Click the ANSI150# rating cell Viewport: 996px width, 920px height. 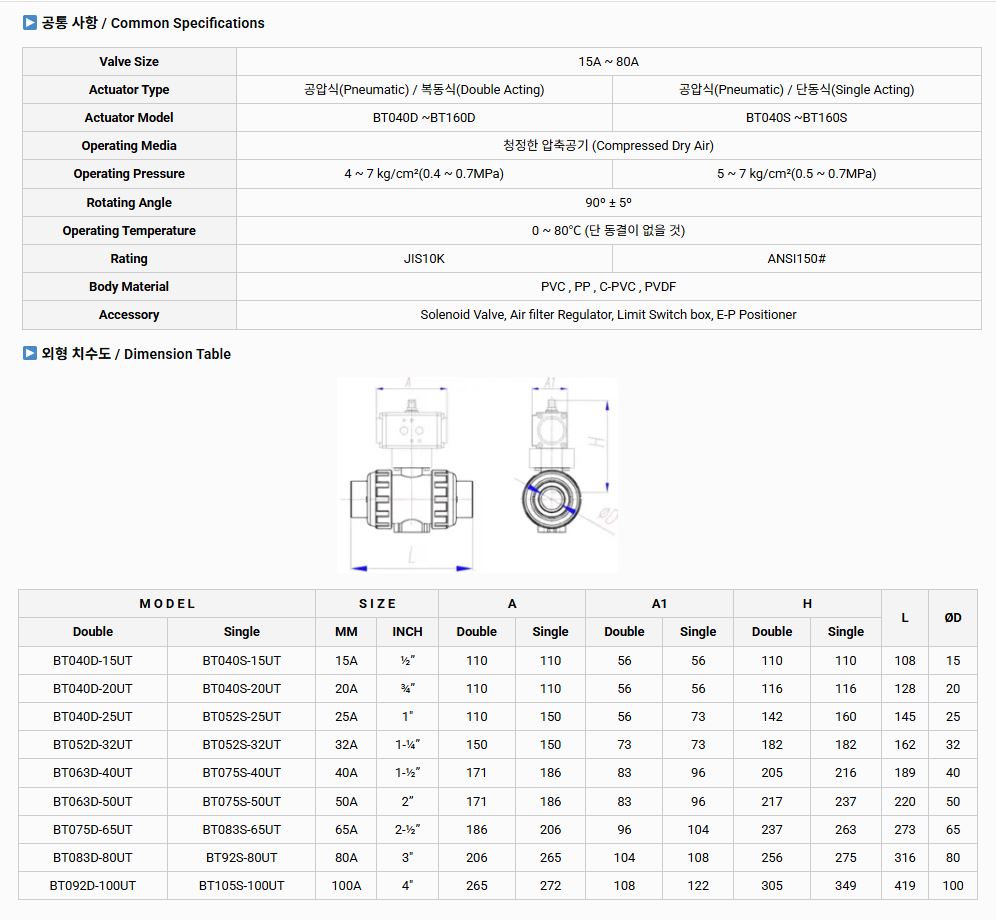point(796,259)
